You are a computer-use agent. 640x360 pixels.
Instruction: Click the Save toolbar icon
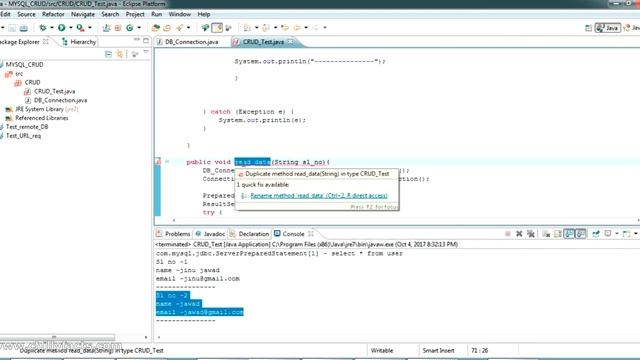click(12, 28)
